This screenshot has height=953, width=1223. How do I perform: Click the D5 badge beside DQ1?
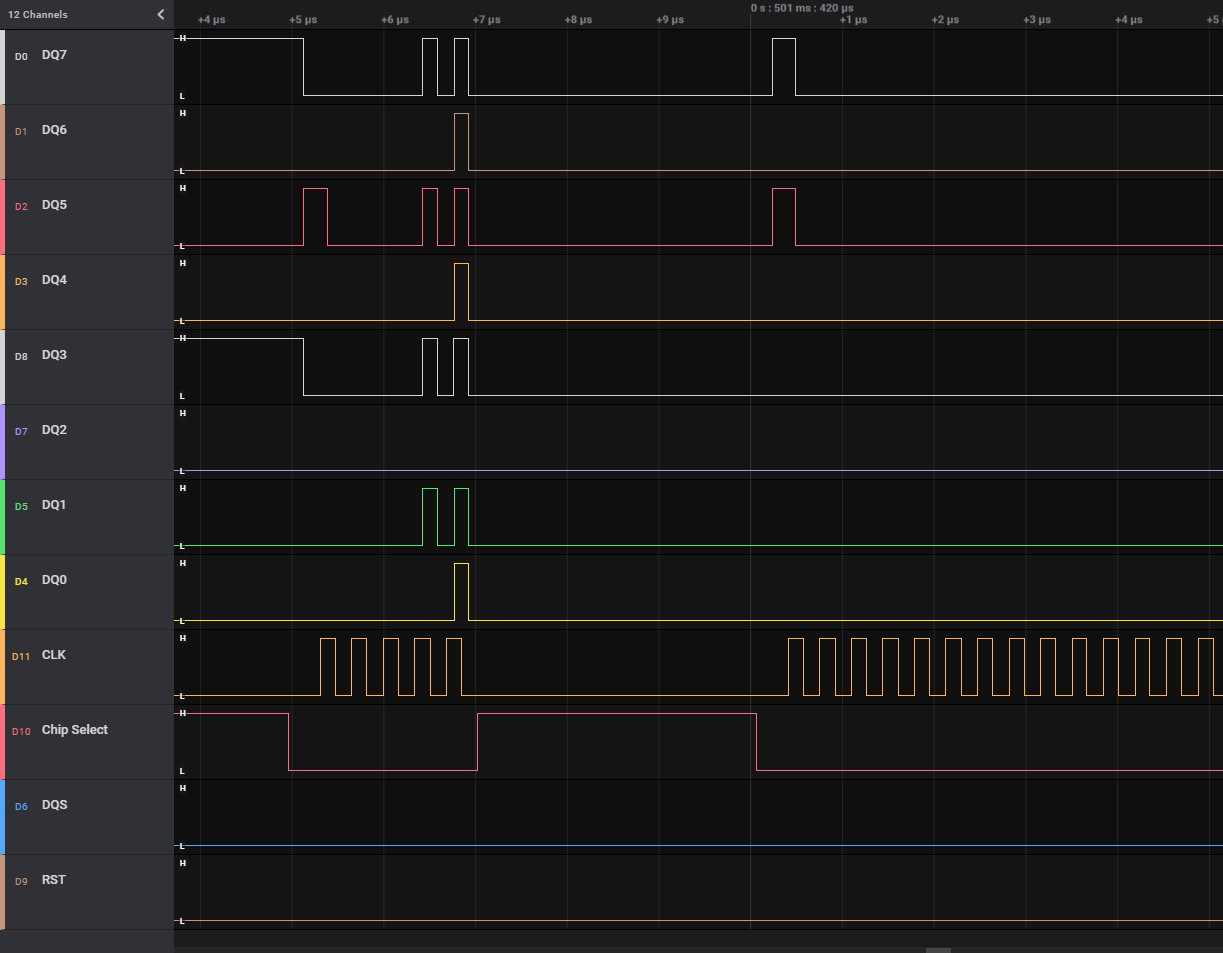tap(19, 506)
